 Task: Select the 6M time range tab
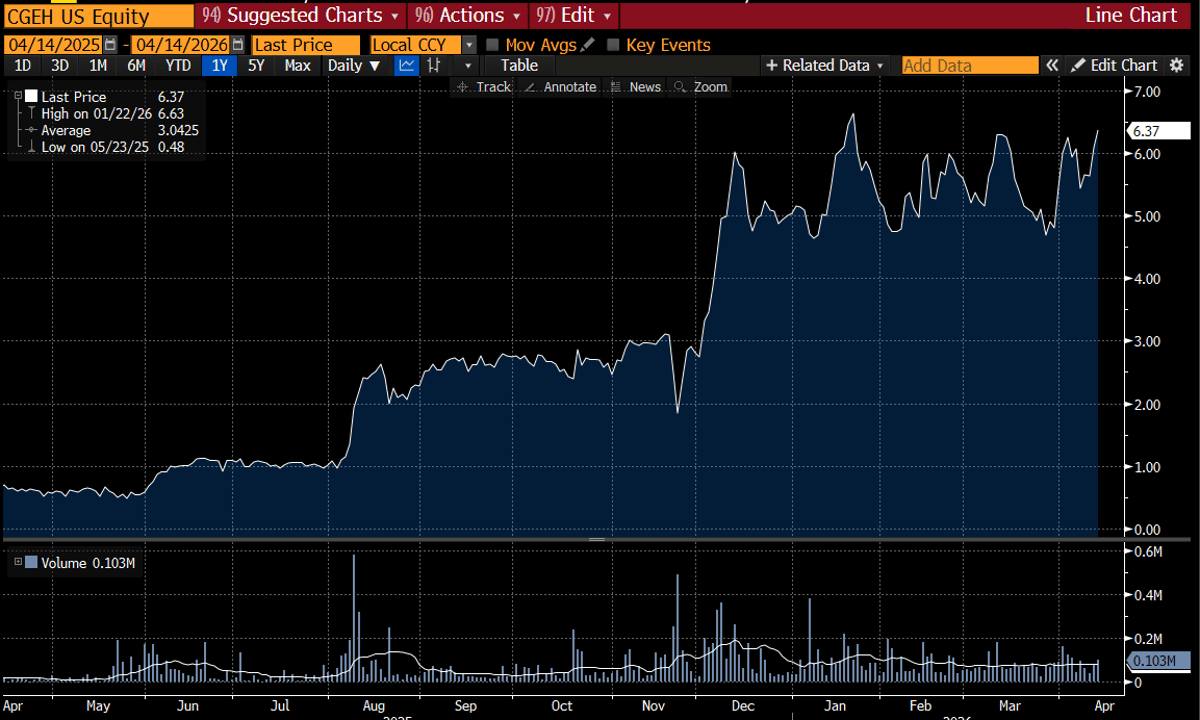136,65
